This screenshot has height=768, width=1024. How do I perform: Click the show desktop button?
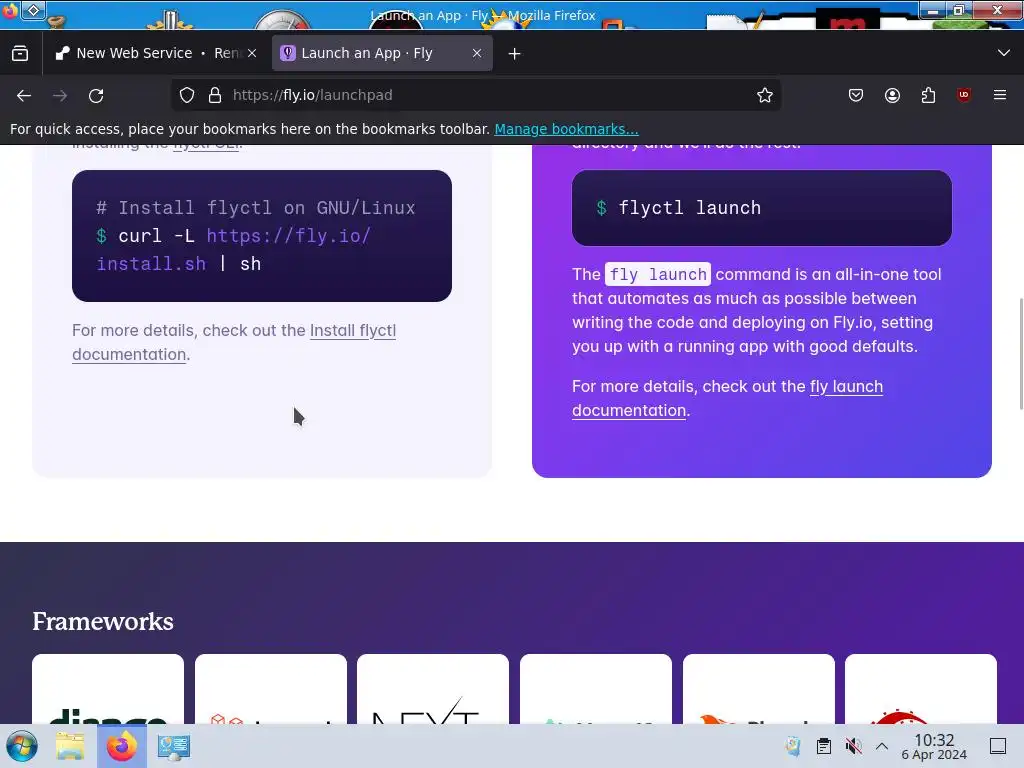coord(998,746)
